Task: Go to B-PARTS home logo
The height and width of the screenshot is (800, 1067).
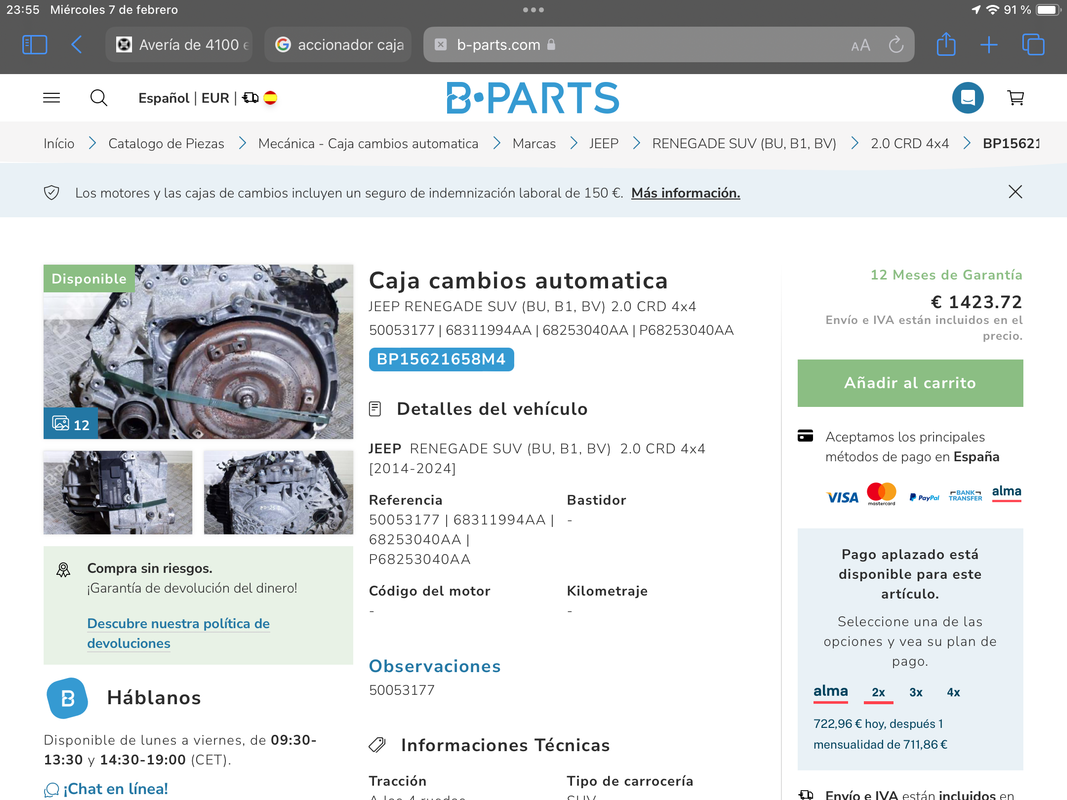Action: (533, 98)
